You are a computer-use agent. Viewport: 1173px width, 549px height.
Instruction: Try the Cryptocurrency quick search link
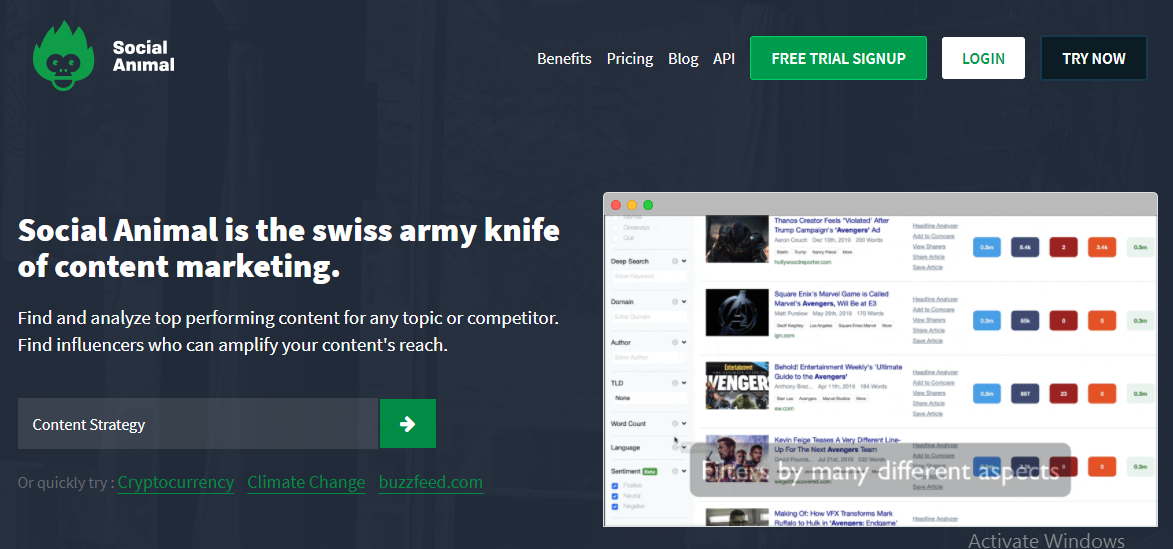click(176, 482)
